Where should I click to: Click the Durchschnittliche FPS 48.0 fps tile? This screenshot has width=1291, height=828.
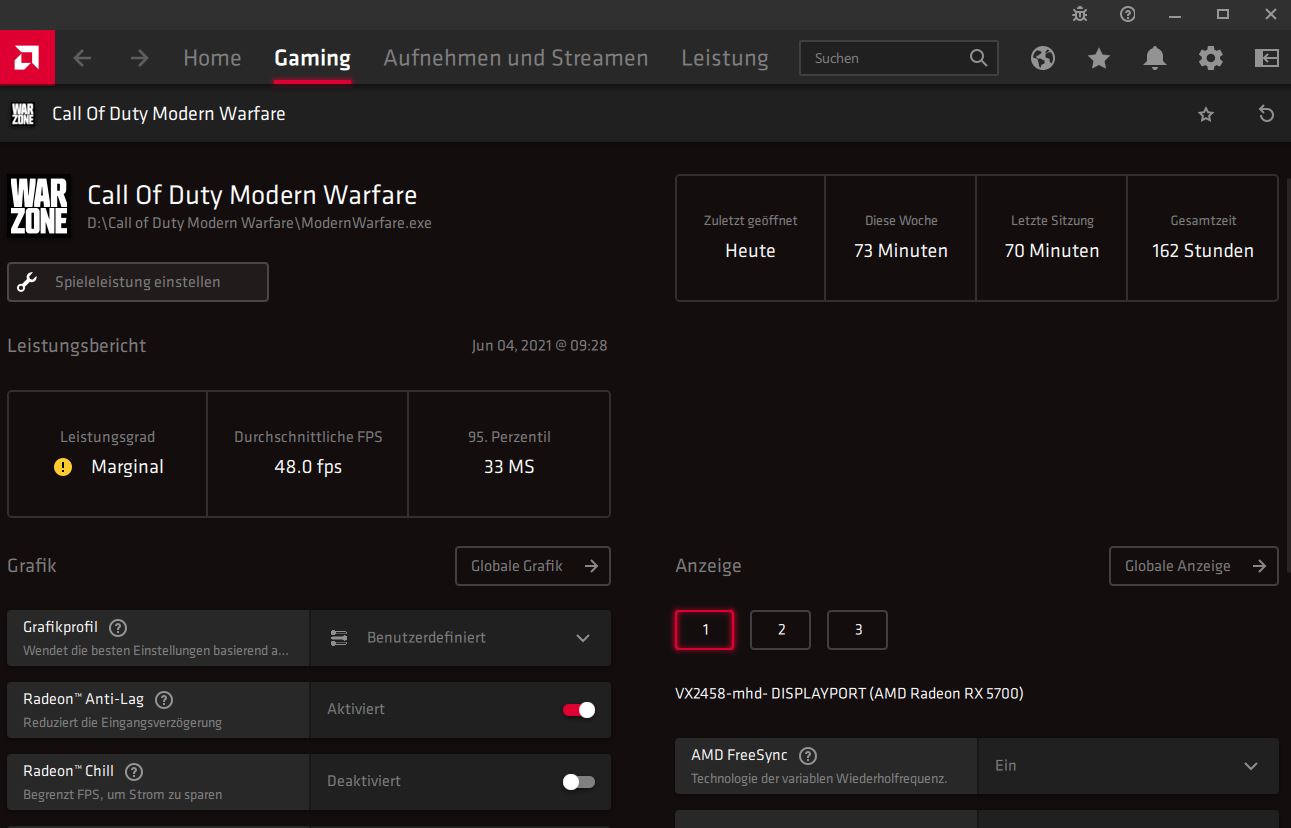pos(308,454)
